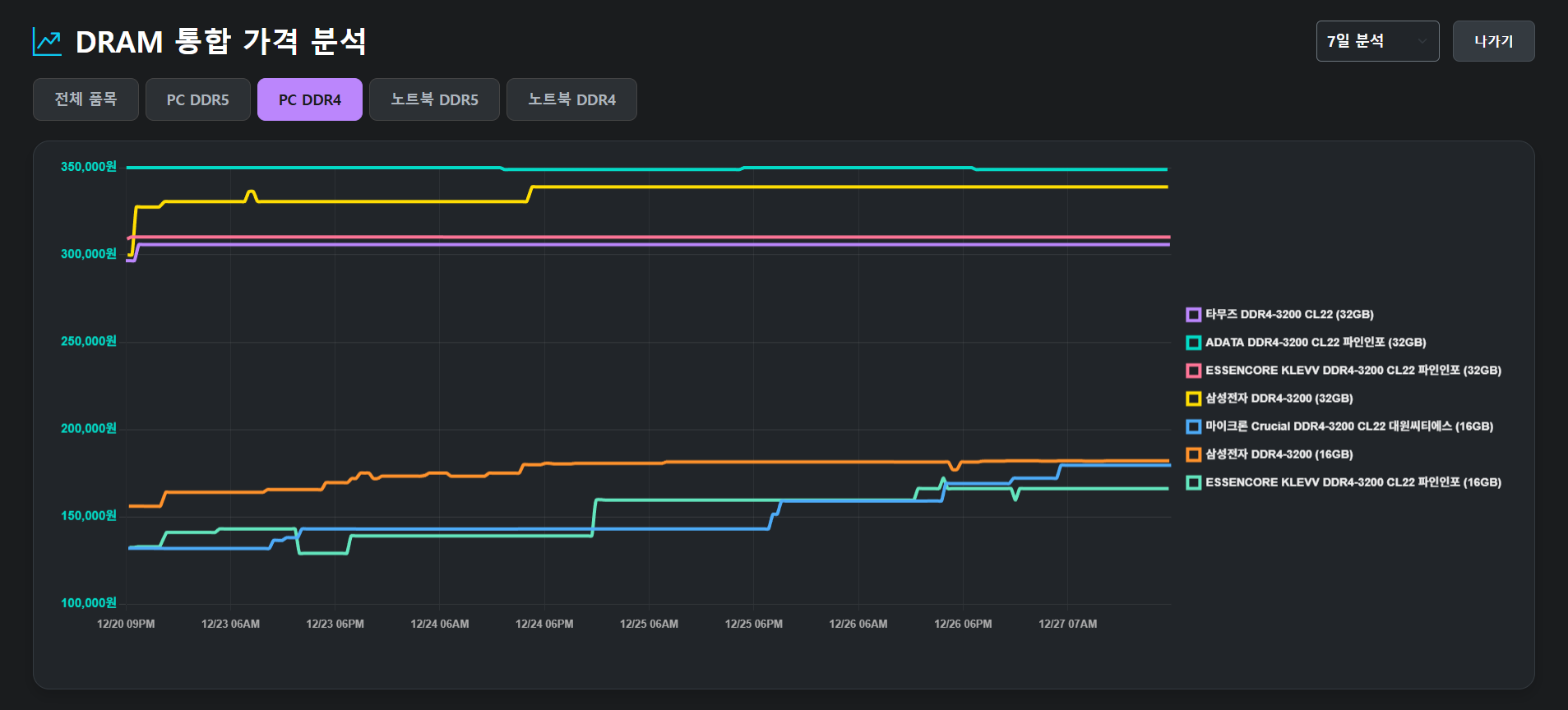1568x710 pixels.
Task: Switch to the PC DDR5 tab
Action: (x=197, y=99)
